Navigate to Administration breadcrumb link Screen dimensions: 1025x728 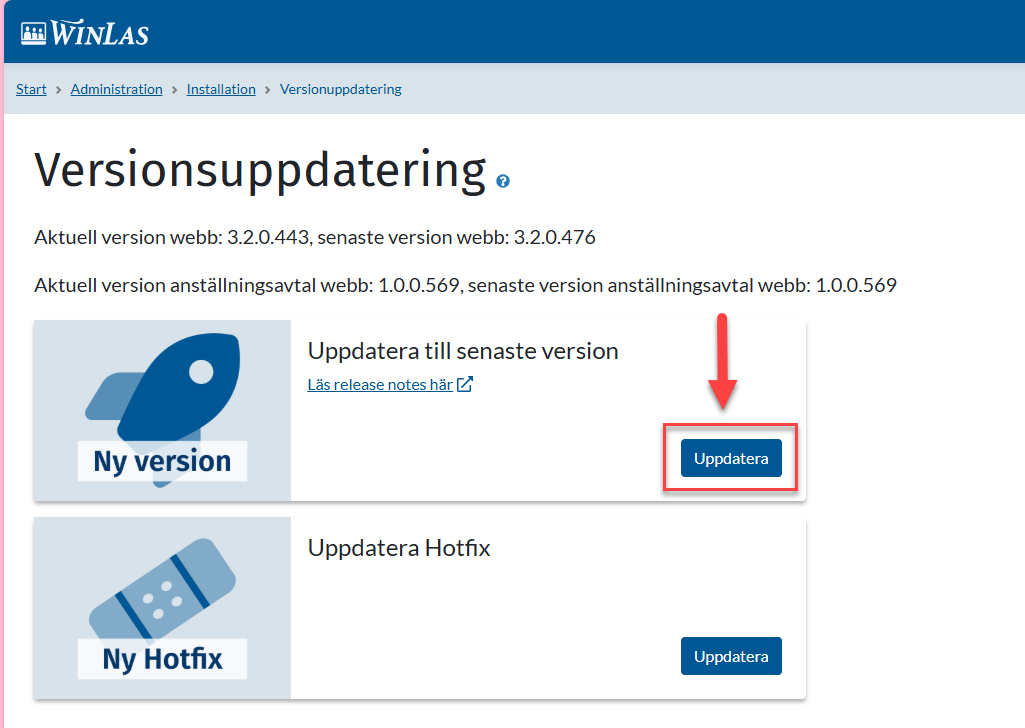click(x=116, y=89)
